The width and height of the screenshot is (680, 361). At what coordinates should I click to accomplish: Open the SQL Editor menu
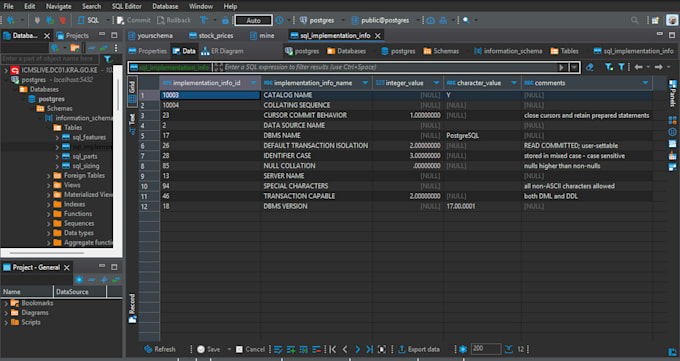click(x=126, y=6)
